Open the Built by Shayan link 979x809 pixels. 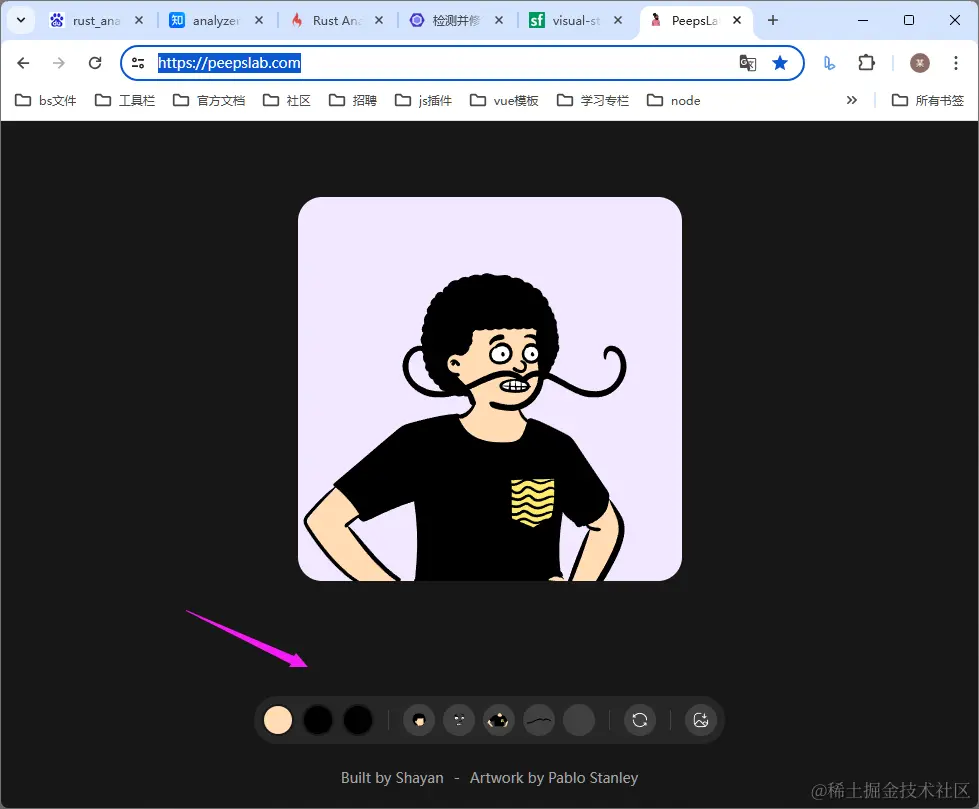tap(392, 778)
